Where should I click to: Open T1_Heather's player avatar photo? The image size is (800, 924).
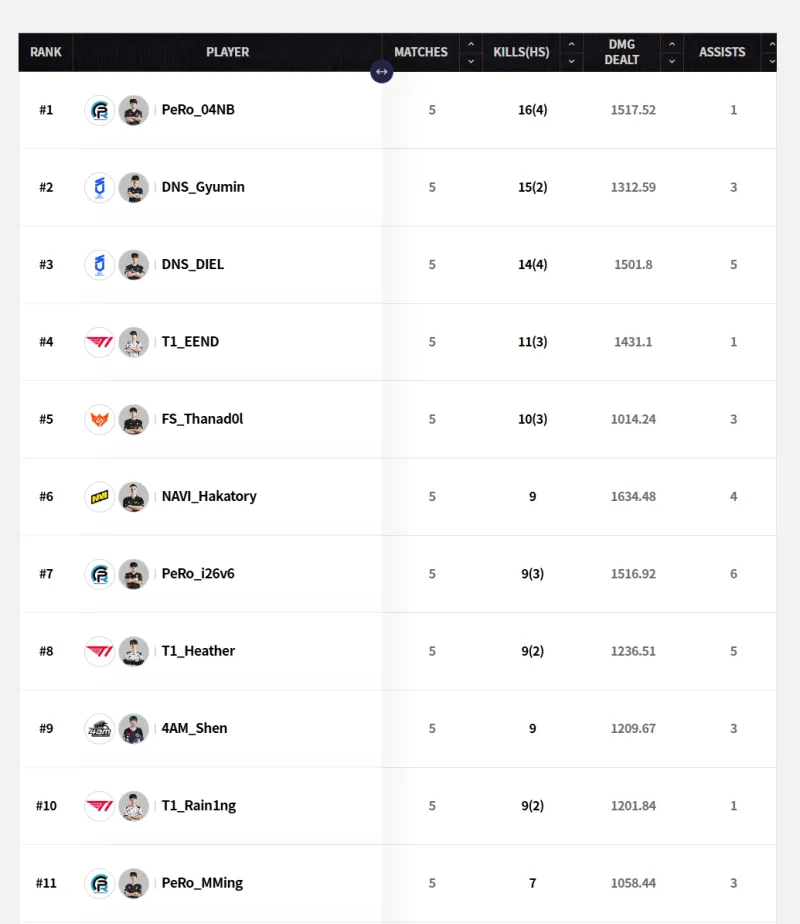click(134, 651)
